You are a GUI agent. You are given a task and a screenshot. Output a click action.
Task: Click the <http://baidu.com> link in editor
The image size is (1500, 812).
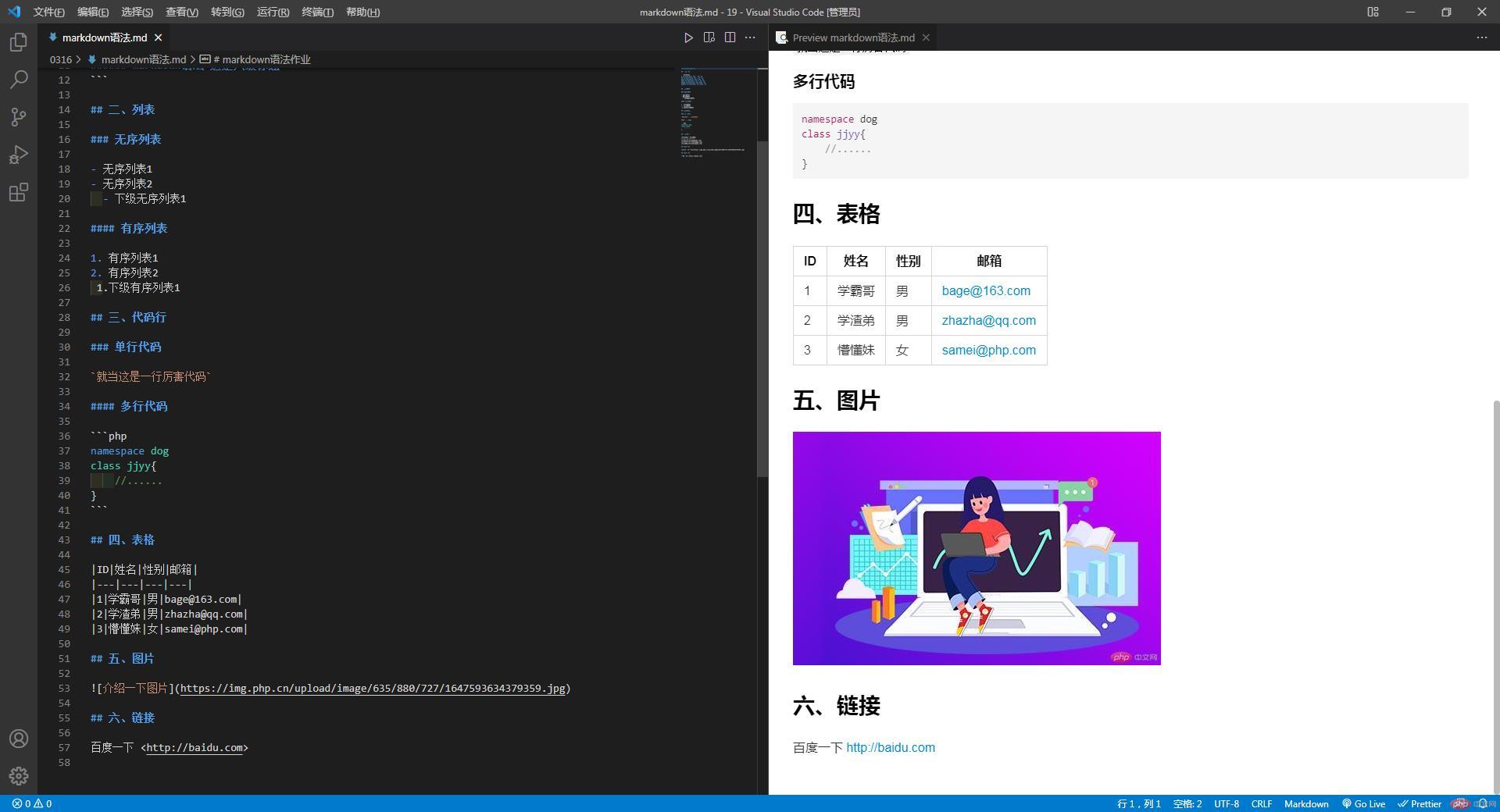195,747
